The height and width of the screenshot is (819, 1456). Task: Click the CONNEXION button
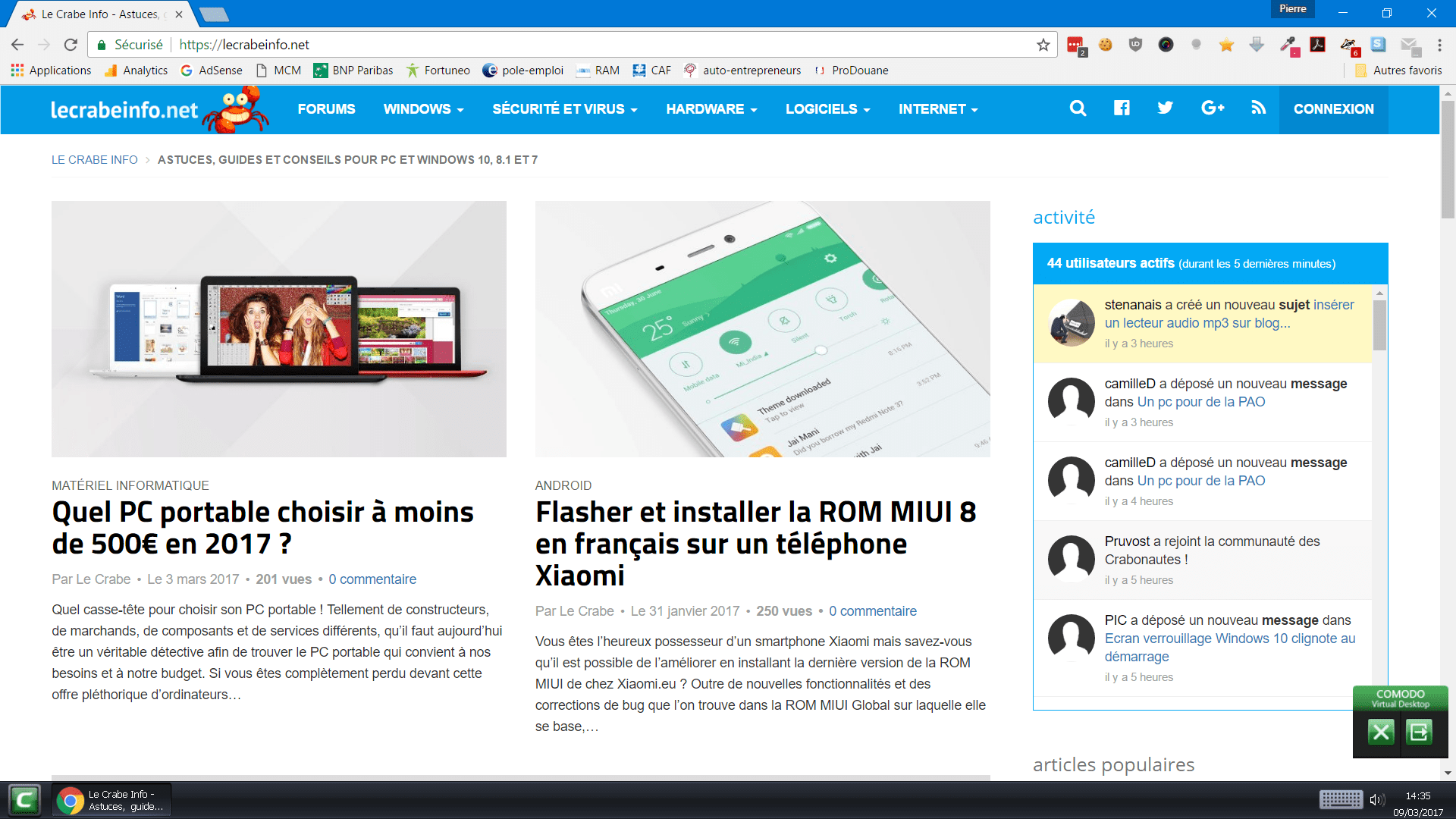1333,109
